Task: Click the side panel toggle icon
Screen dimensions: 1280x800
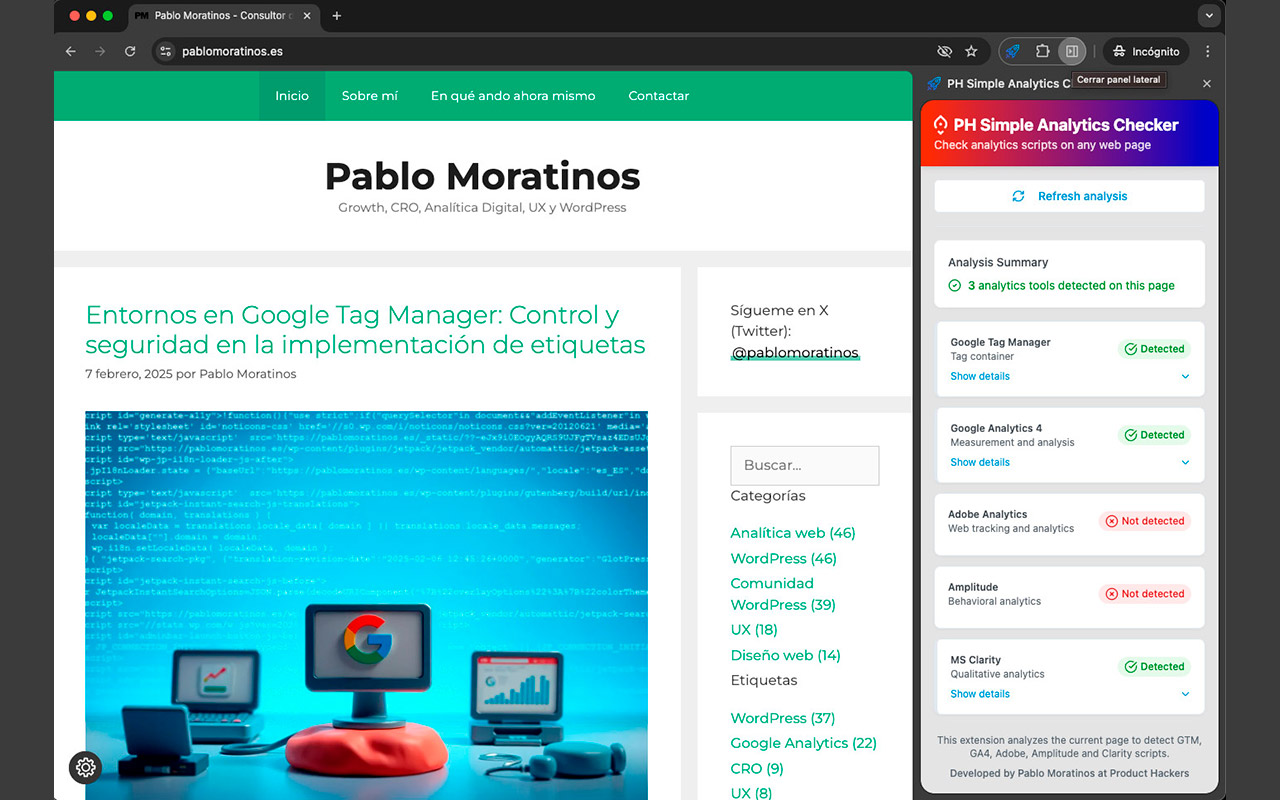Action: click(x=1071, y=51)
